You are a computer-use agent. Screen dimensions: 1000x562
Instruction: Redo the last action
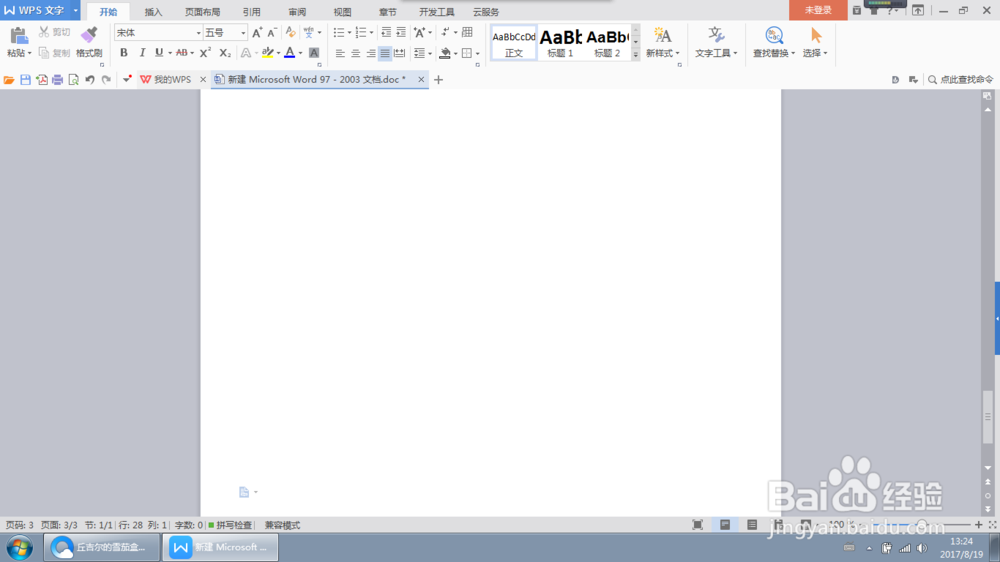click(x=106, y=80)
